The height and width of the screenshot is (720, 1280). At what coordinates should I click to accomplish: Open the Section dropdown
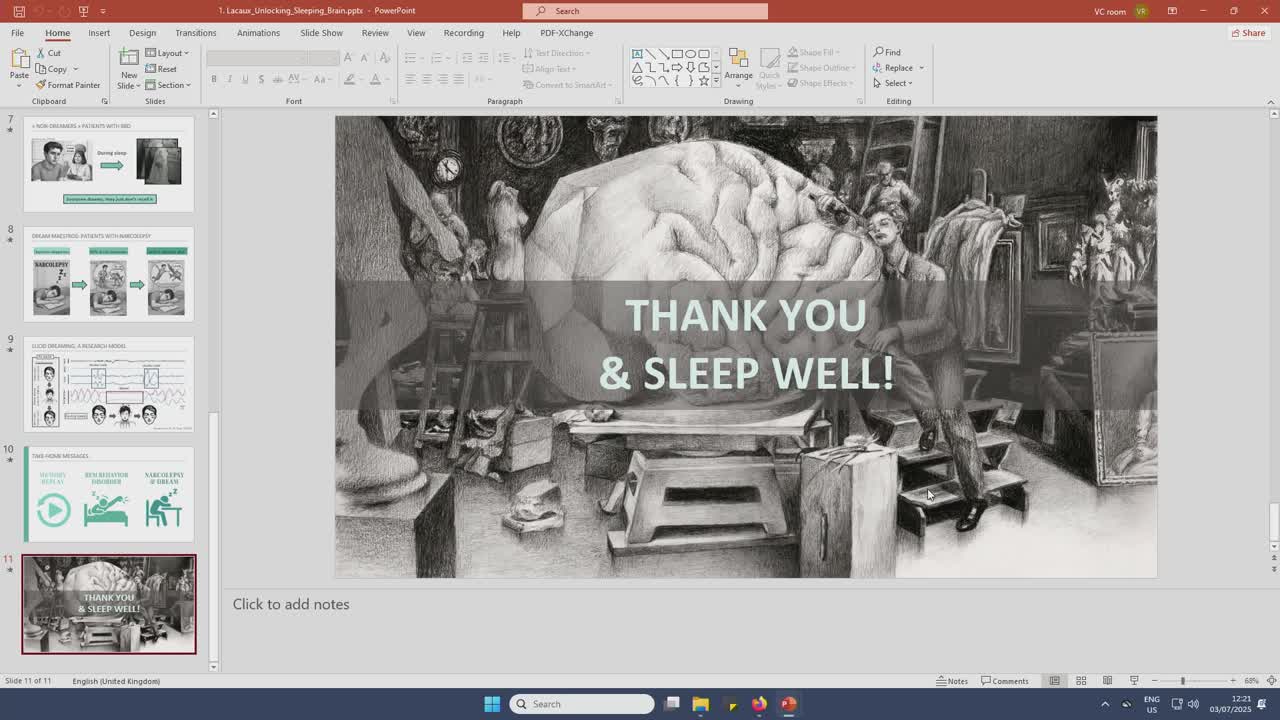click(168, 85)
